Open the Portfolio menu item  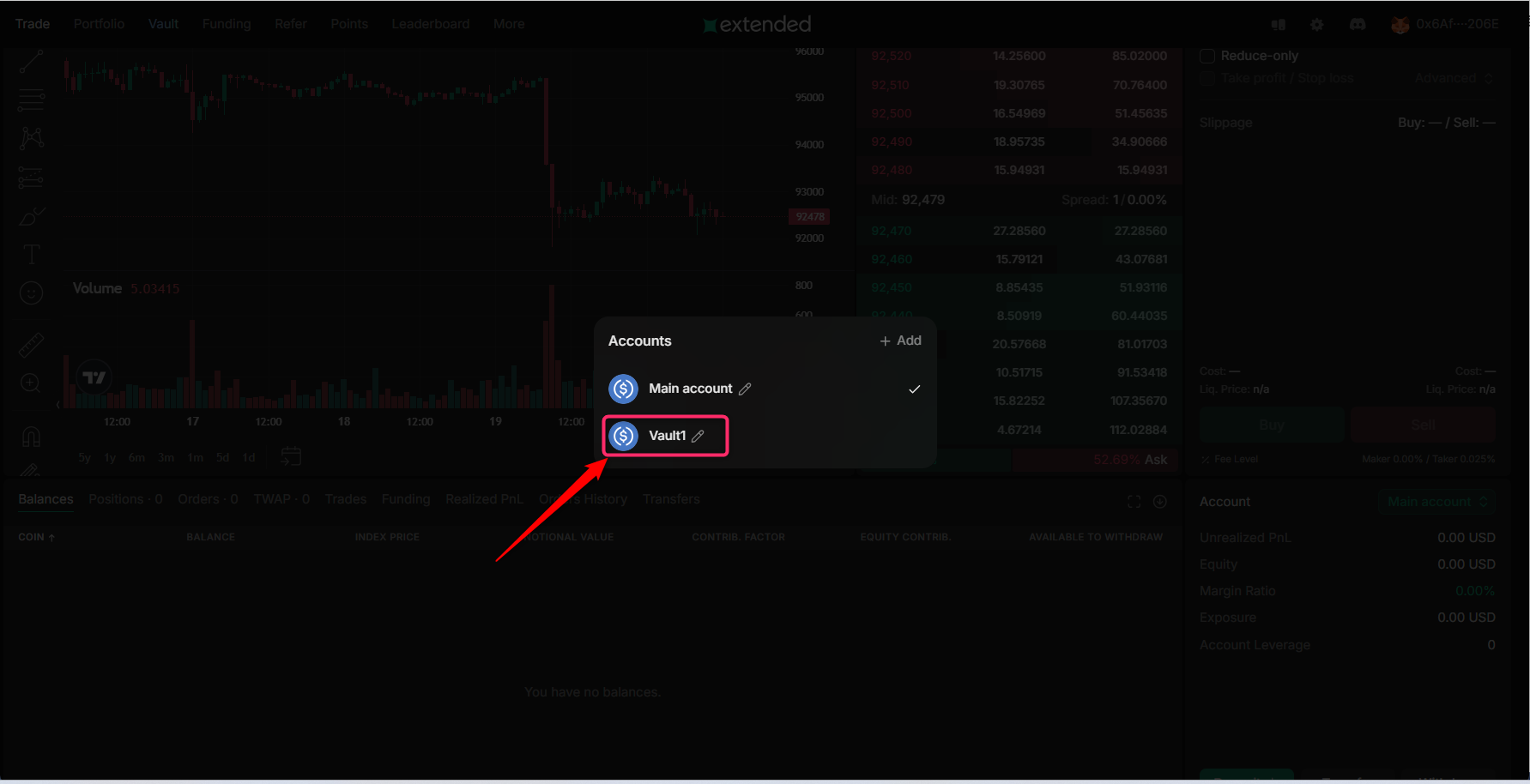tap(99, 24)
